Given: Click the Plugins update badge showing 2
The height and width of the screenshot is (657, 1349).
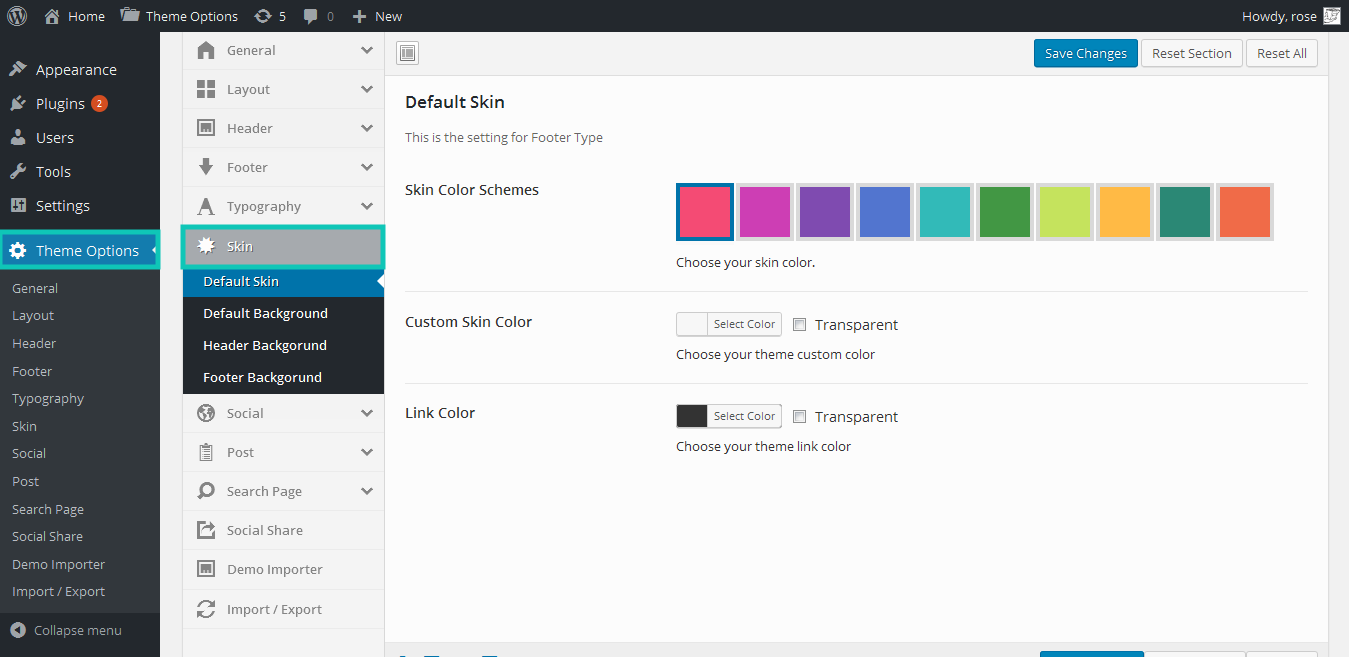Looking at the screenshot, I should pyautogui.click(x=99, y=104).
